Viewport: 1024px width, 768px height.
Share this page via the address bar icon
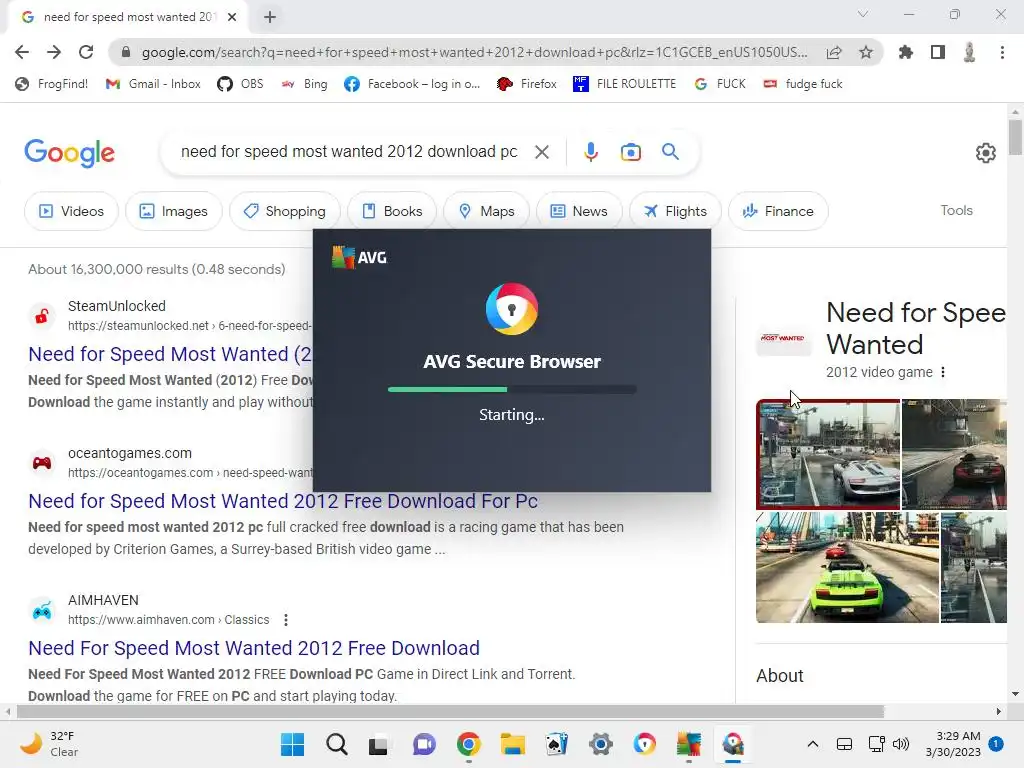pyautogui.click(x=834, y=52)
